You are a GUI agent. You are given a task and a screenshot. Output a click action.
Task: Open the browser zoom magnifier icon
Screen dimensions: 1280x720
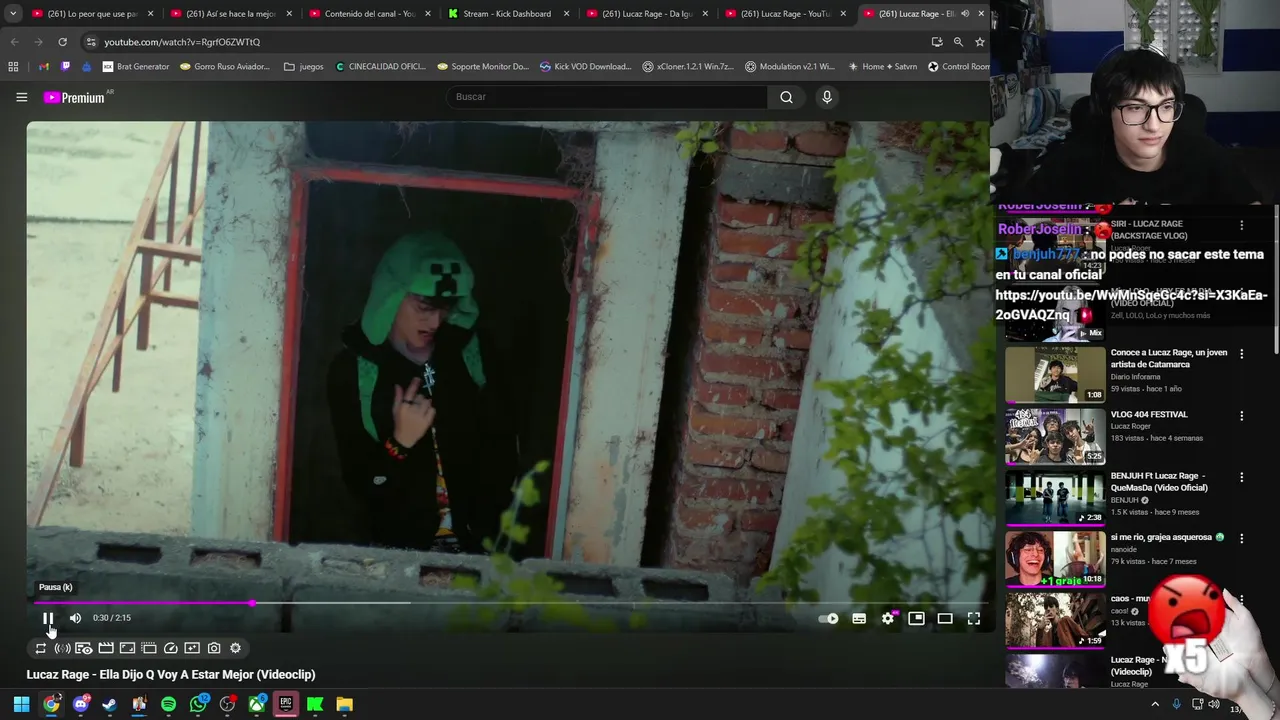[958, 42]
